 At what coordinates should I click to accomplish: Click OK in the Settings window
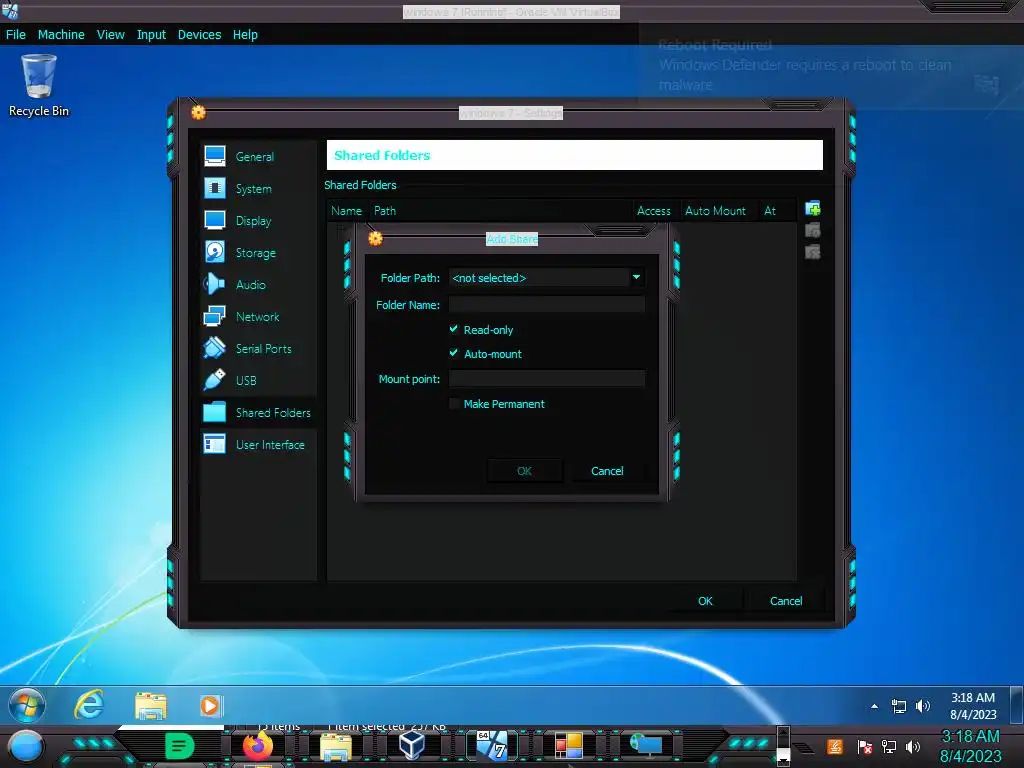click(x=705, y=601)
